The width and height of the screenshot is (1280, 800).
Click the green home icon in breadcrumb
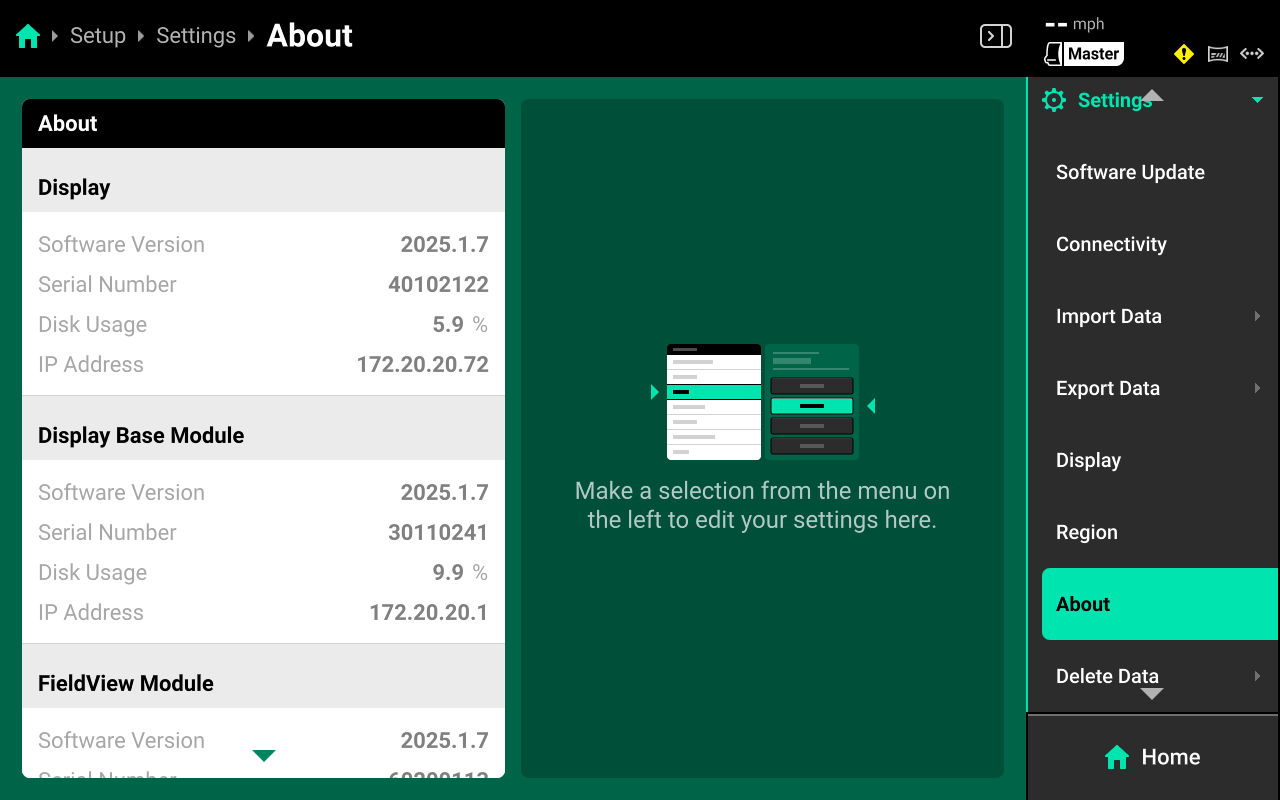(28, 37)
